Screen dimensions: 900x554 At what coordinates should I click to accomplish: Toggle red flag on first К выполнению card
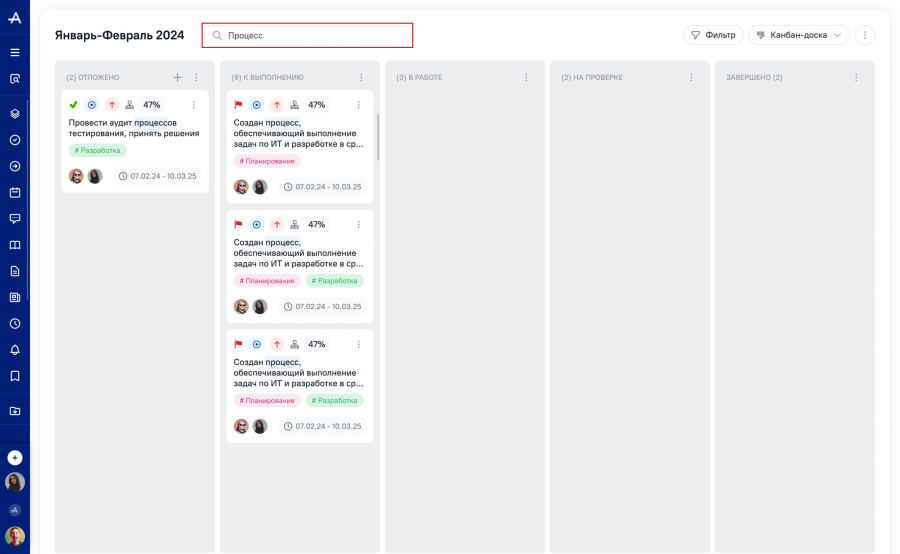coord(238,104)
